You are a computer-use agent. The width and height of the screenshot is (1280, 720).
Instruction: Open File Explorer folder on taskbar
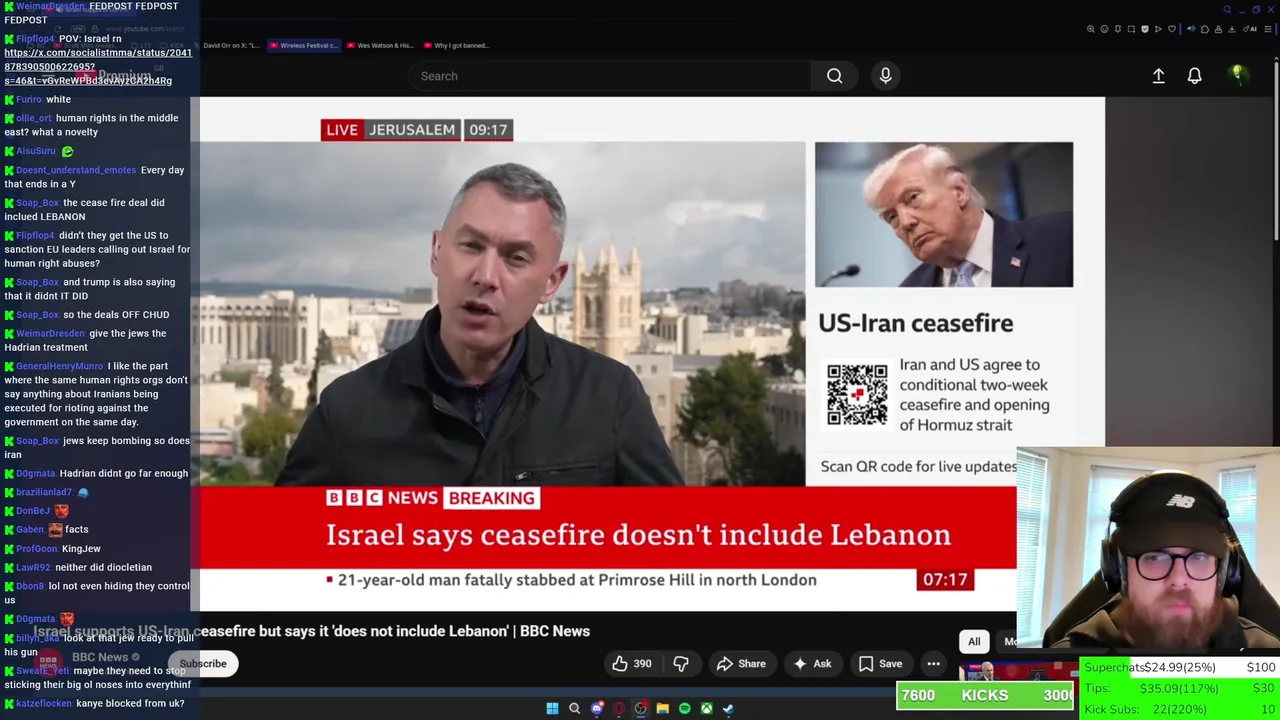(x=663, y=709)
